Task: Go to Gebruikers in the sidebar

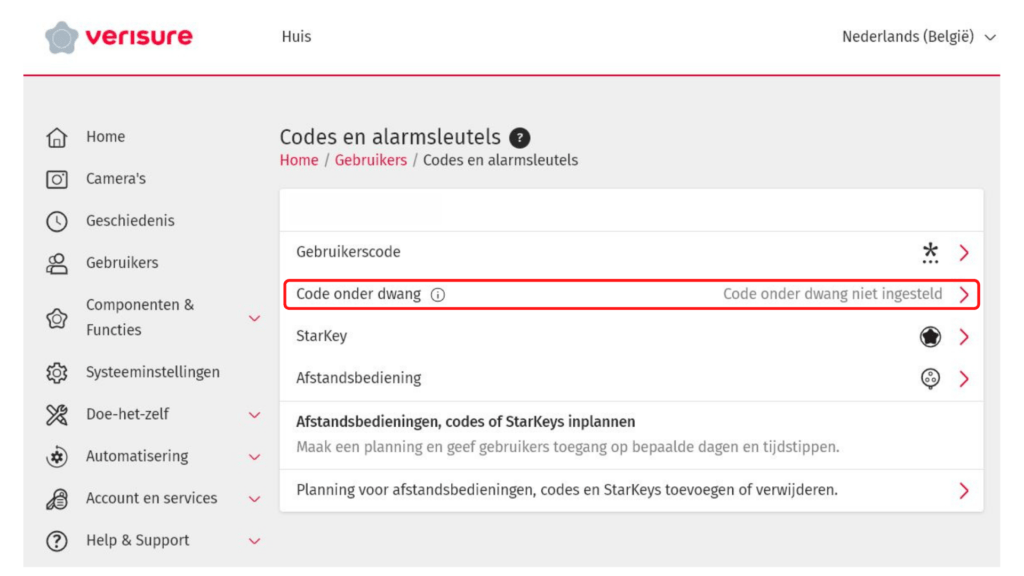Action: tap(121, 263)
